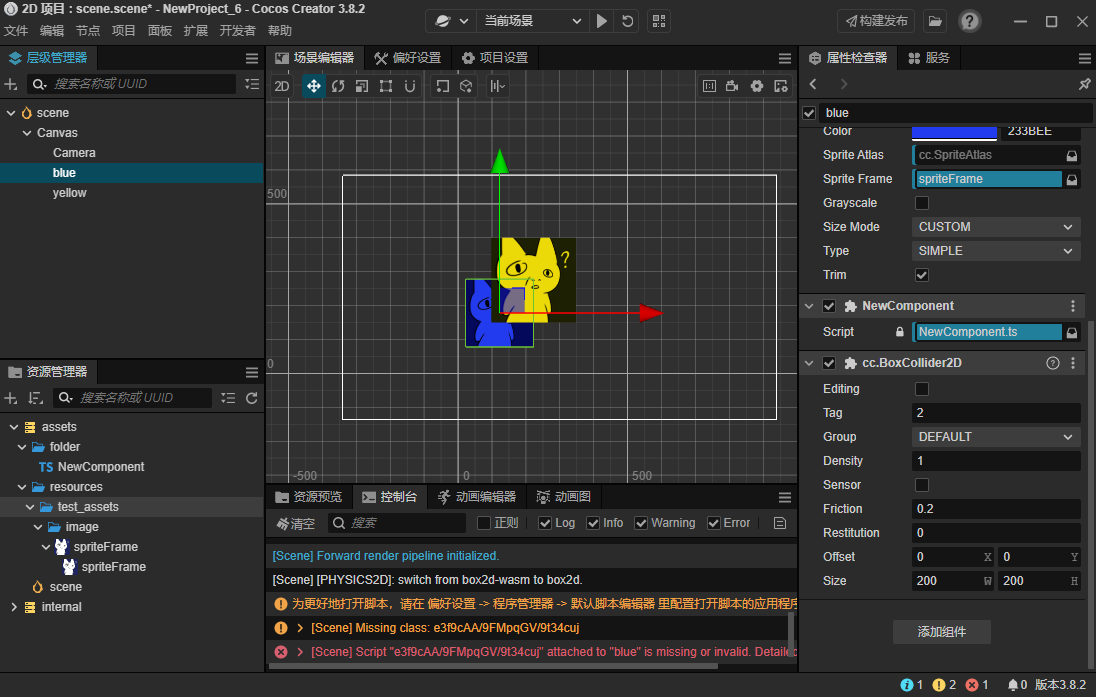
Task: Select the rect transform tool
Action: (x=386, y=87)
